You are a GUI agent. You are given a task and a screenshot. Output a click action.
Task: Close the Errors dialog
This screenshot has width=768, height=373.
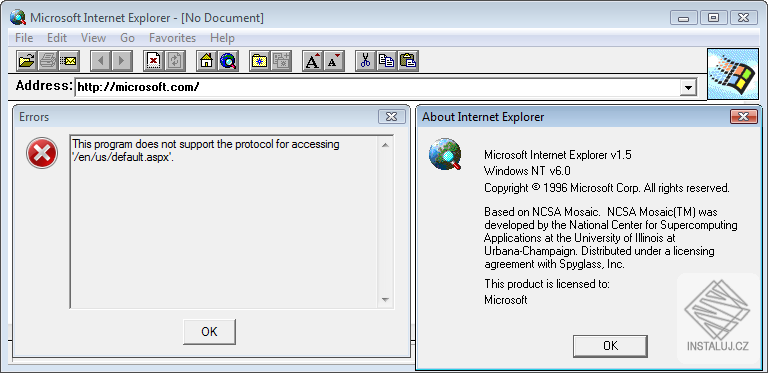point(392,117)
